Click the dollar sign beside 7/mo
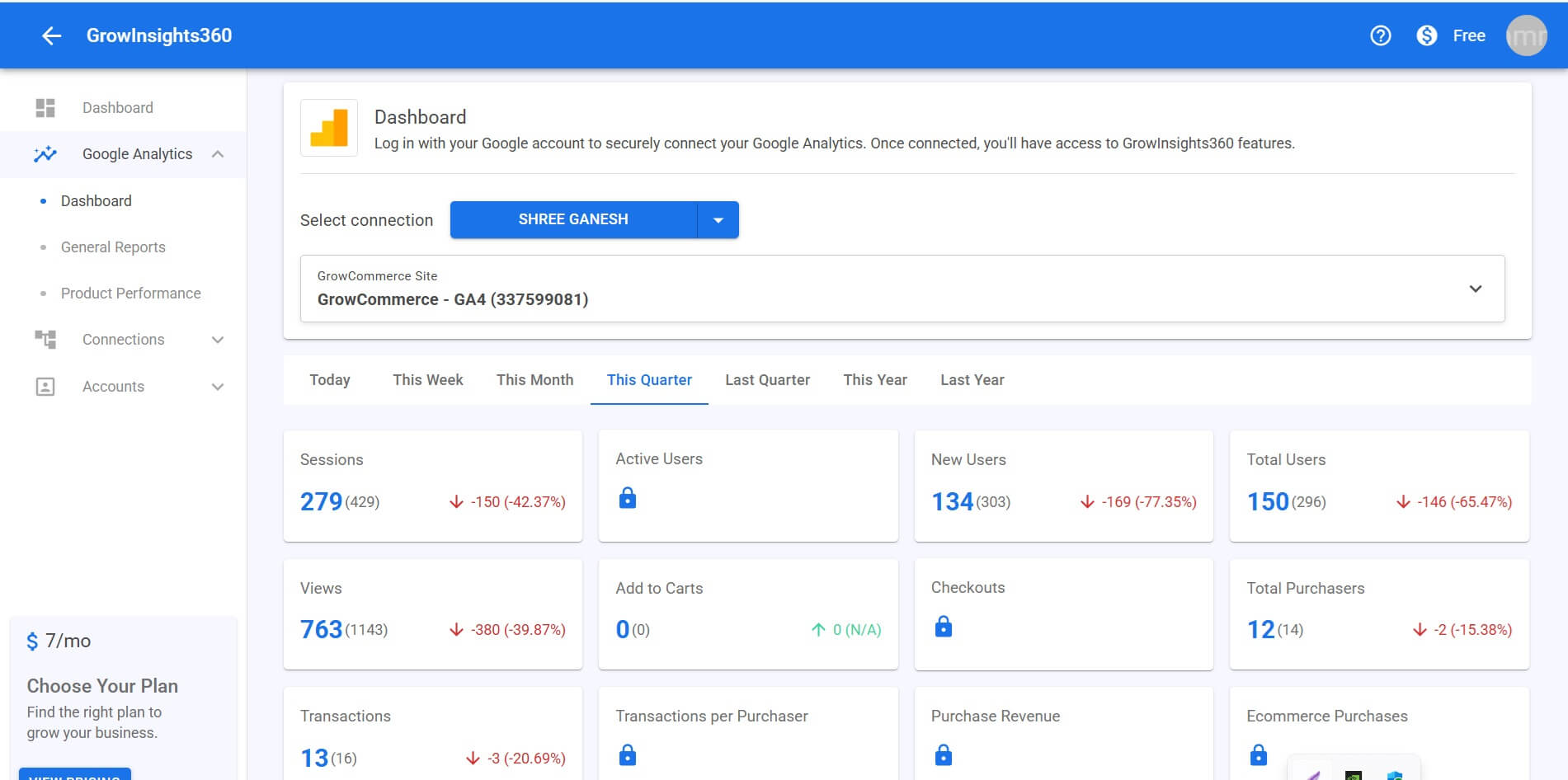The height and width of the screenshot is (780, 1568). 32,641
